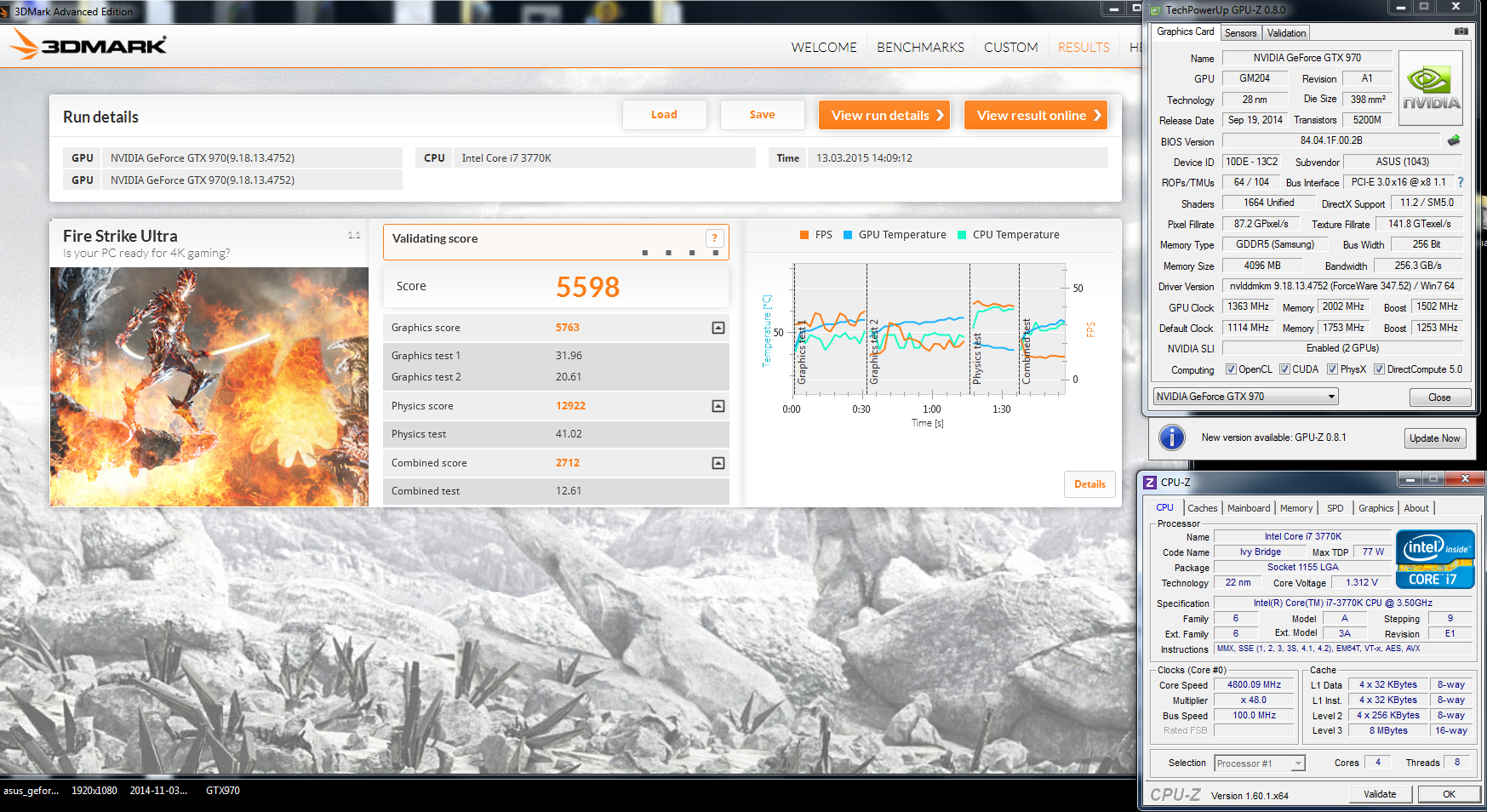Open View run details

[886, 115]
